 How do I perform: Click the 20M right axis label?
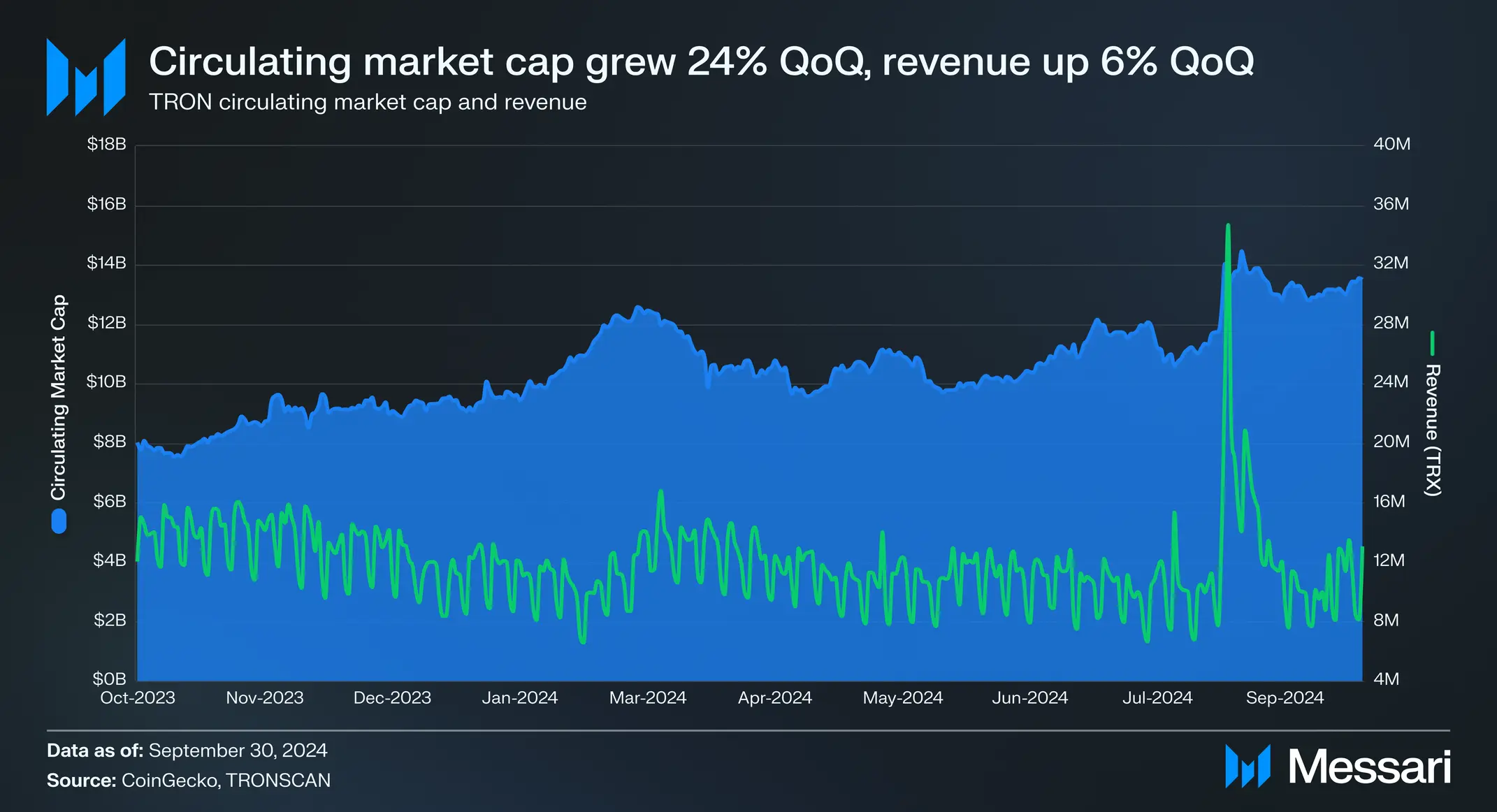pyautogui.click(x=1391, y=442)
